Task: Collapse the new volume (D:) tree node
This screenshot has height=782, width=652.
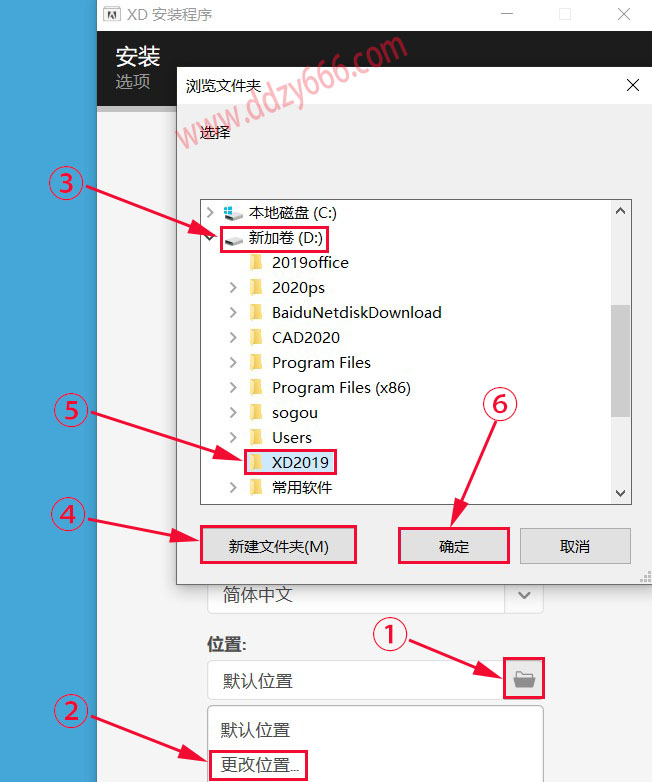Action: click(209, 238)
